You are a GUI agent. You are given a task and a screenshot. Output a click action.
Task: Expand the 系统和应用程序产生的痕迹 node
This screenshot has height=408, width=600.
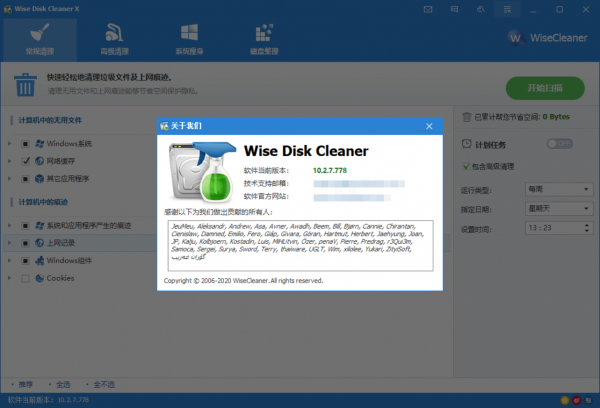coord(10,225)
